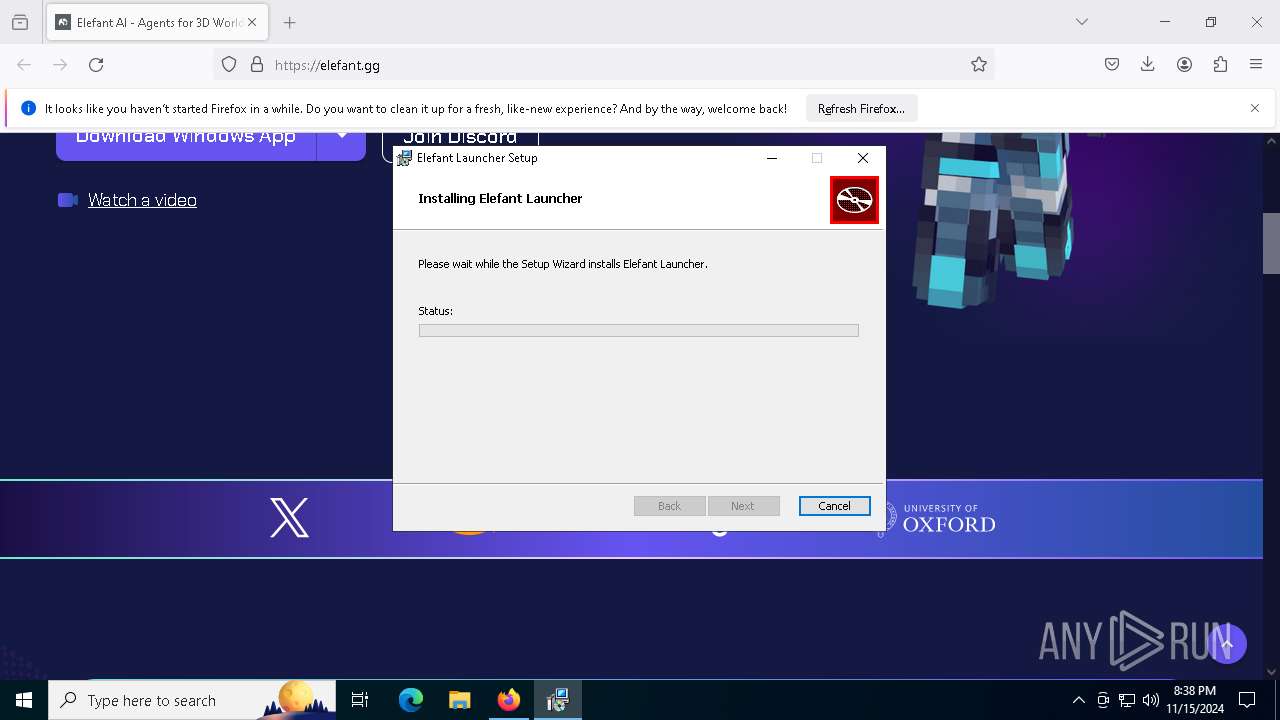
Task: Open File Explorer from taskbar
Action: pos(460,700)
